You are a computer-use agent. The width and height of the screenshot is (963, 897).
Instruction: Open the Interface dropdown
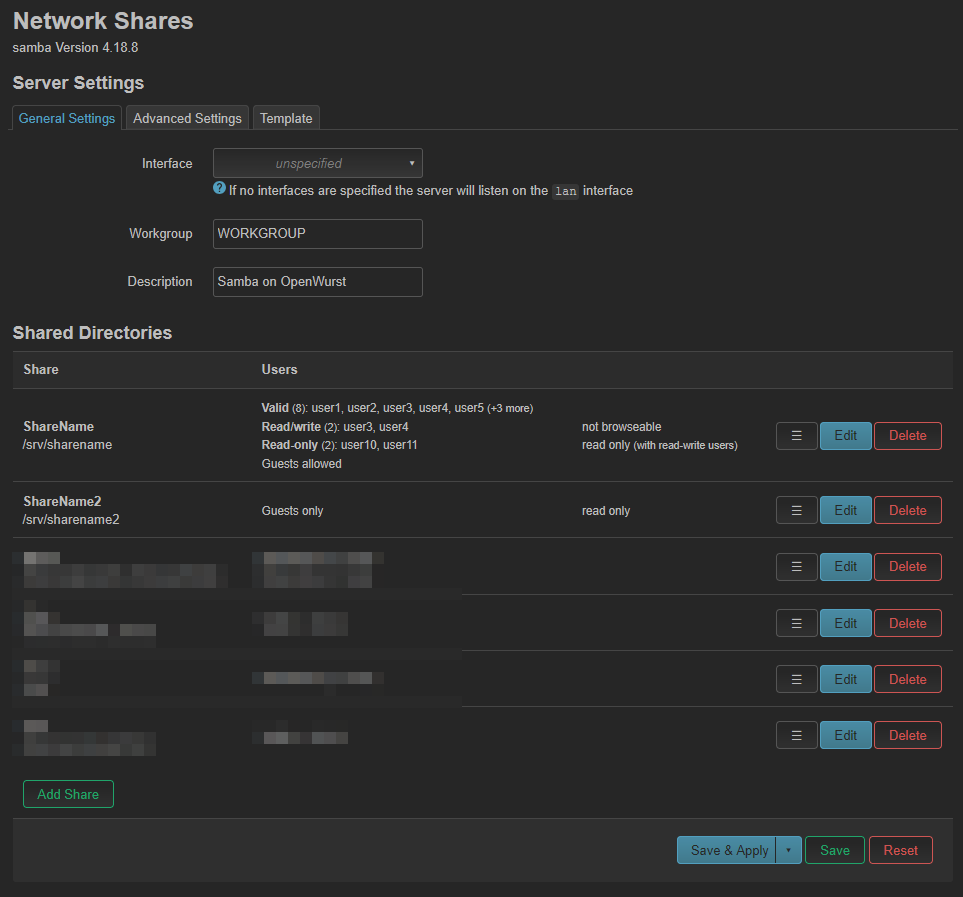[x=317, y=163]
